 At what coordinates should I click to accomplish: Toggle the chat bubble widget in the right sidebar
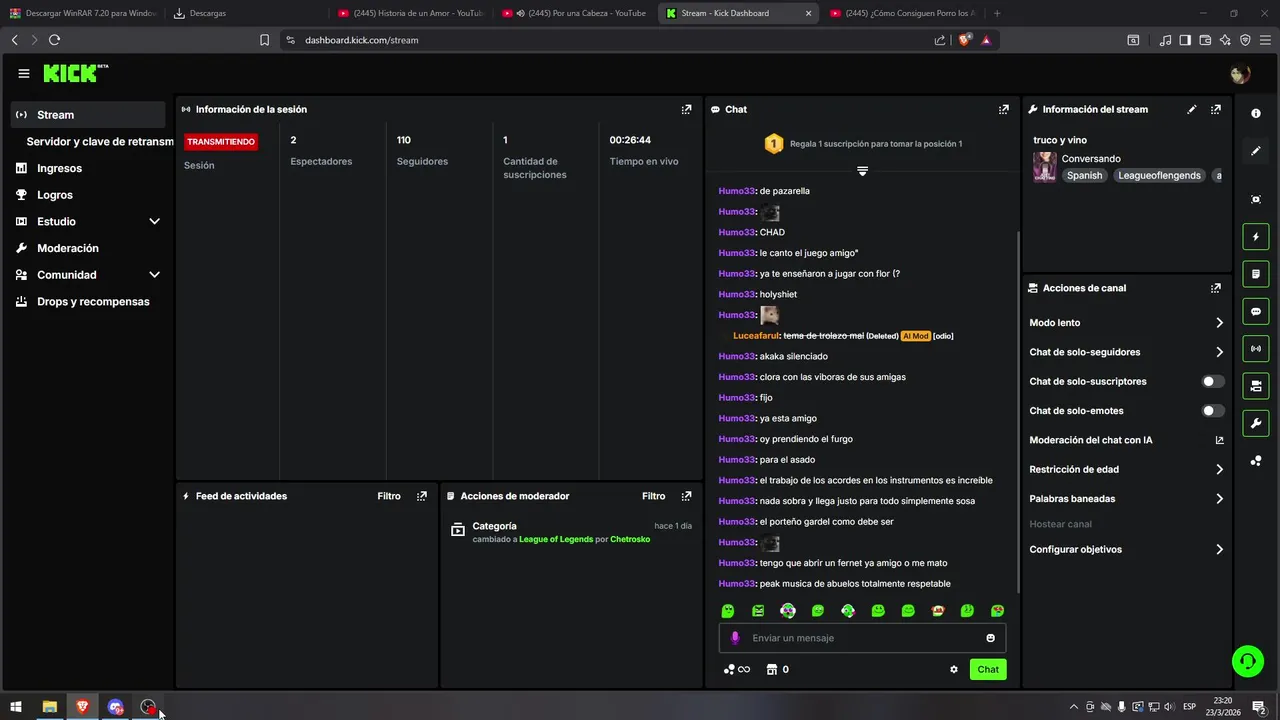[1256, 311]
